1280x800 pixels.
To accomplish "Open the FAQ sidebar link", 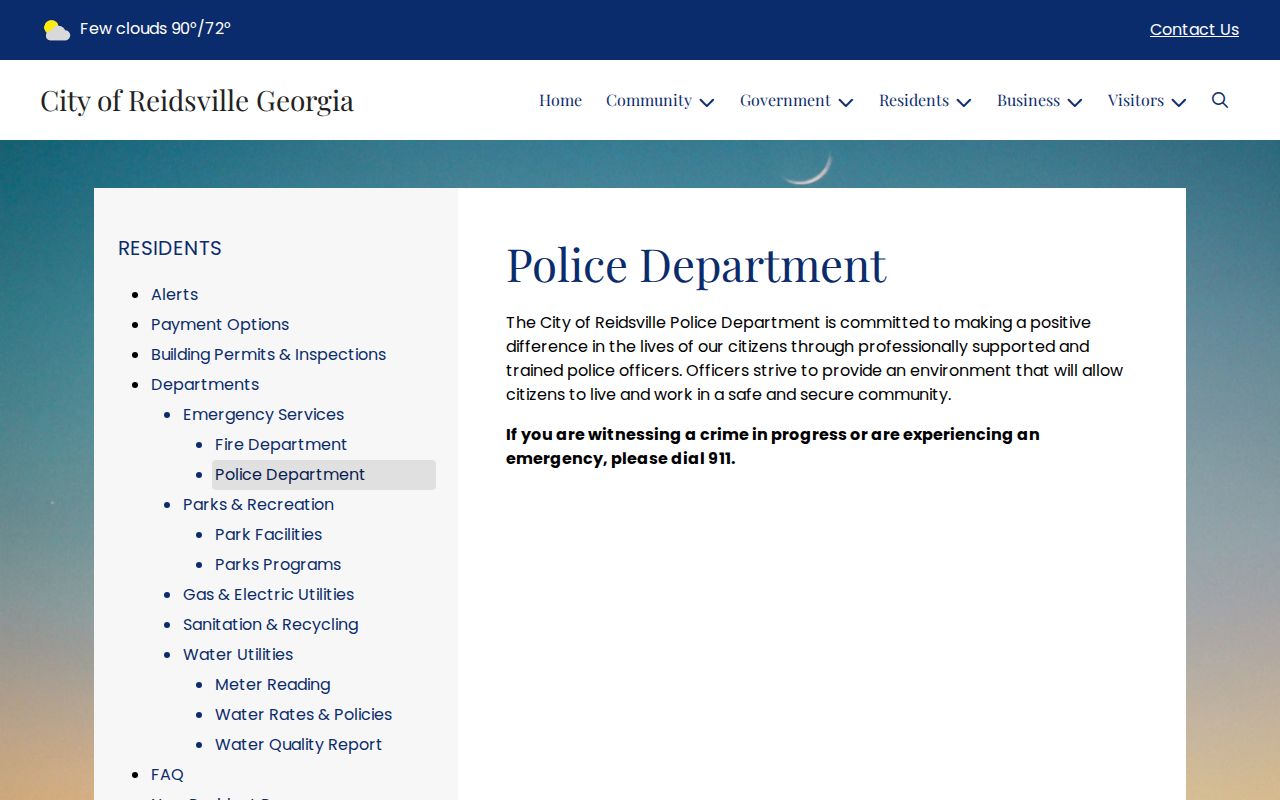I will pyautogui.click(x=167, y=774).
